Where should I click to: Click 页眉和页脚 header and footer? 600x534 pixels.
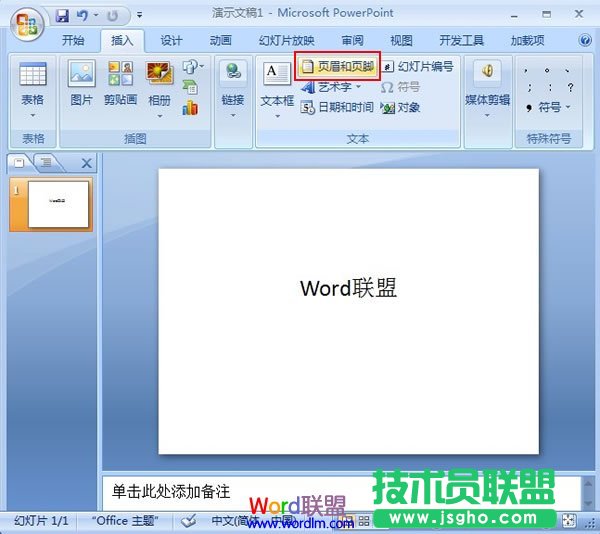[338, 67]
